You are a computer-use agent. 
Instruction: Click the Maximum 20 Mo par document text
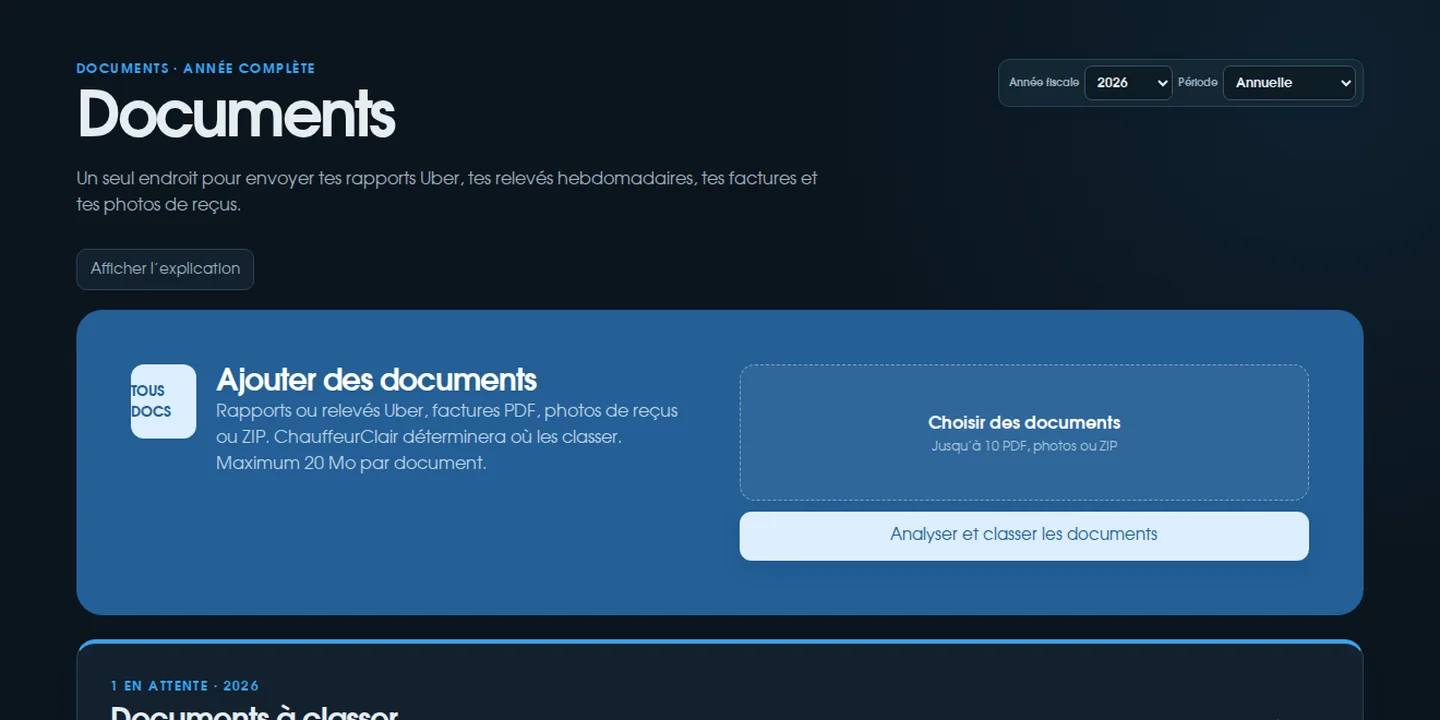click(x=351, y=464)
